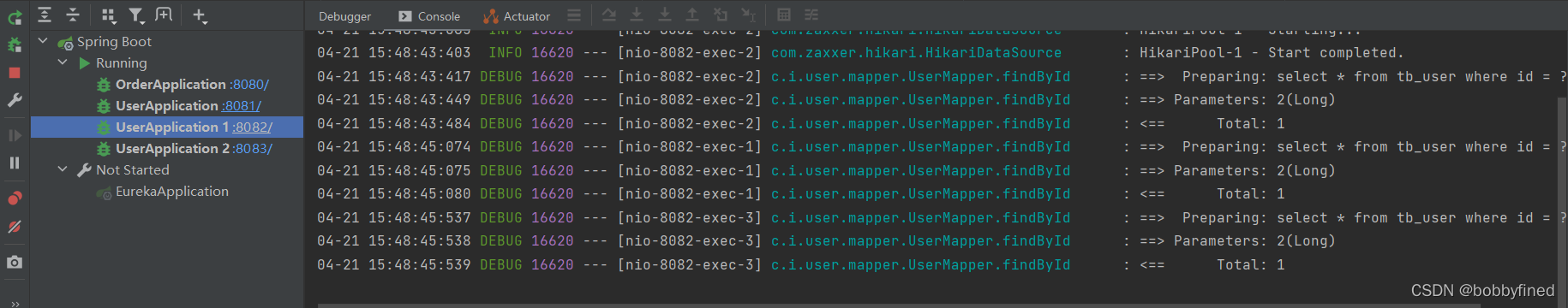Open the :8080/ port link
Viewport: 1568px width, 308px height.
249,84
